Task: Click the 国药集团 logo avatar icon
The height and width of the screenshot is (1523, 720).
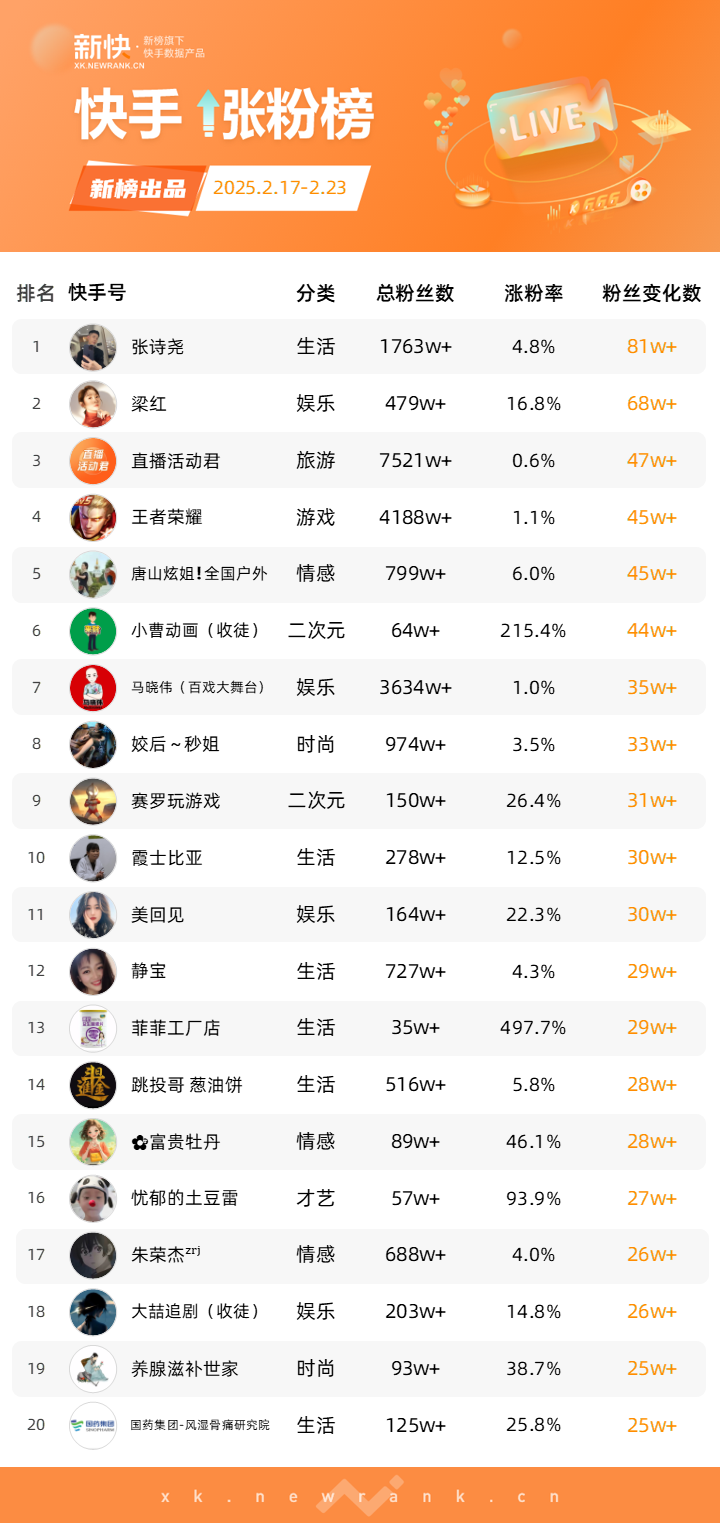Action: [x=93, y=1425]
